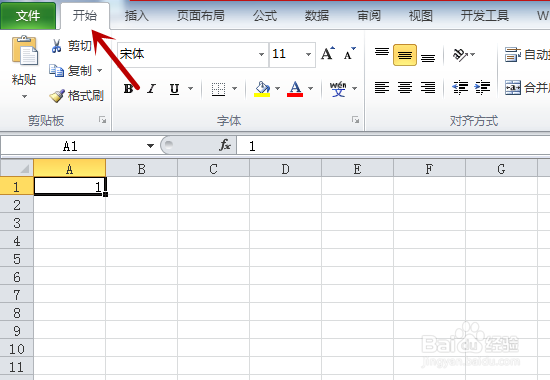Click the wén phonetic guide icon
550x380 pixels.
coord(338,88)
